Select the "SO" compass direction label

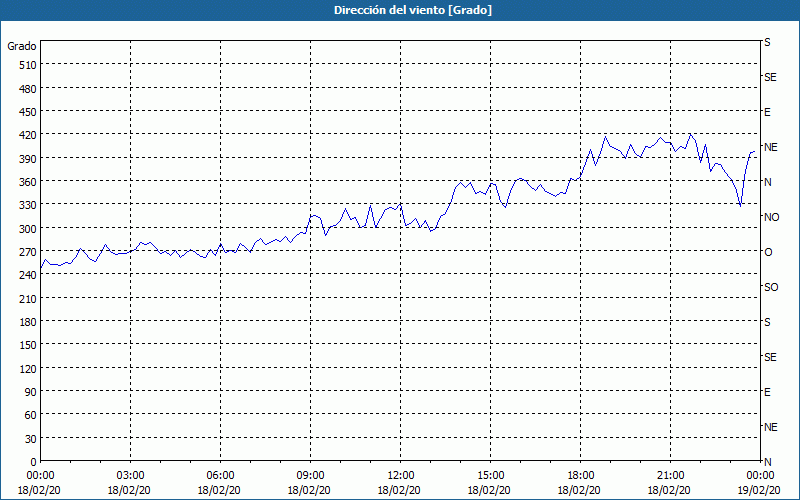tap(771, 287)
